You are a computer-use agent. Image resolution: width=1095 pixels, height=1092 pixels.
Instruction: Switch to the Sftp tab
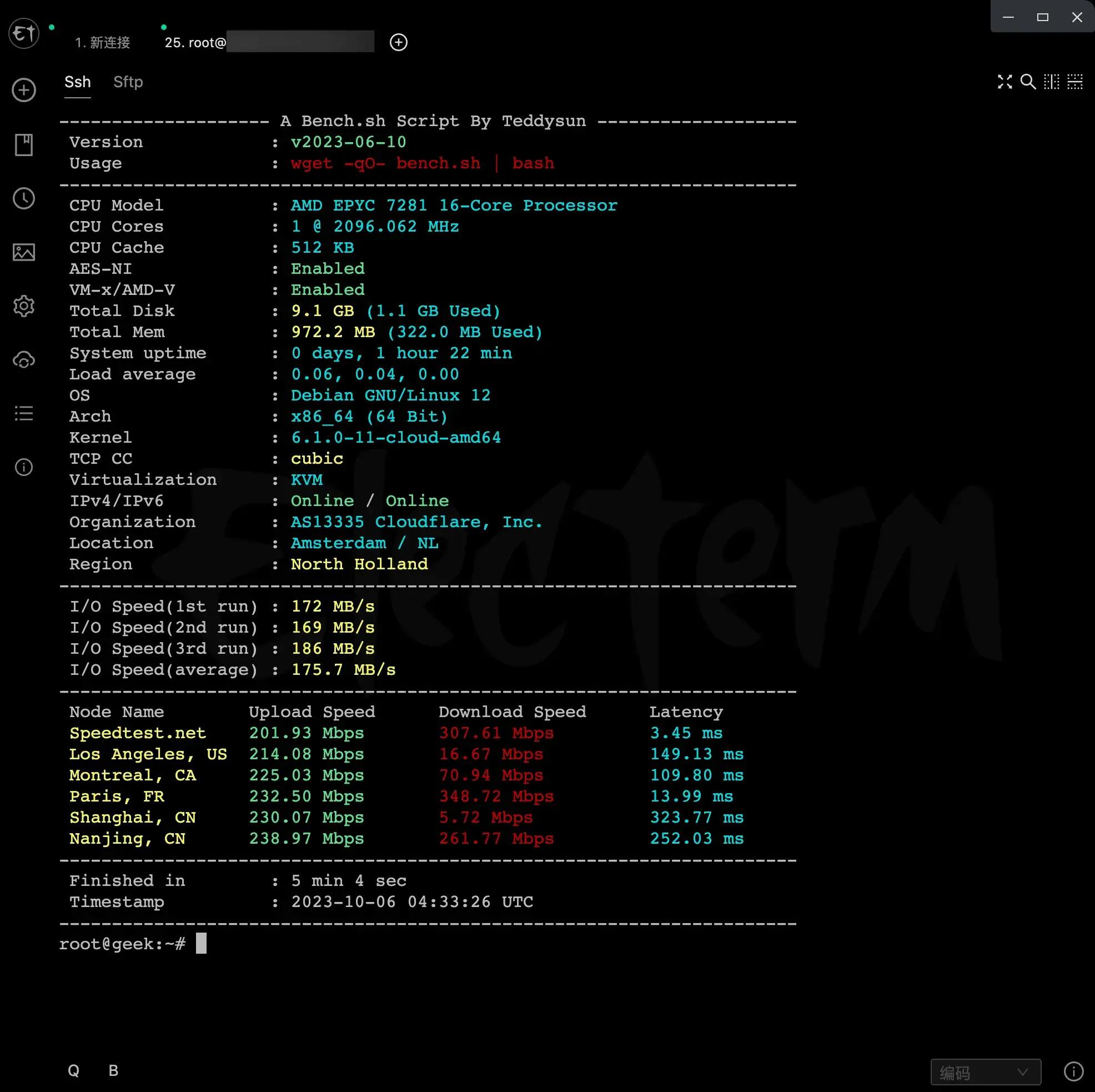(128, 82)
